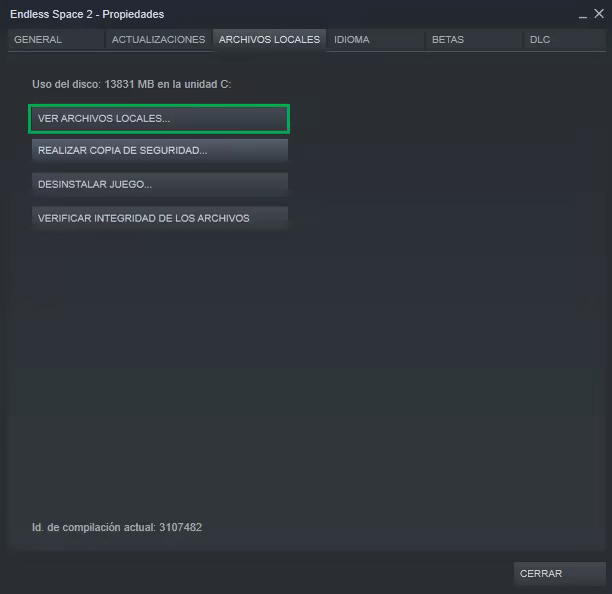
Task: Minimize the Endless Space 2 properties window
Action: click(583, 15)
